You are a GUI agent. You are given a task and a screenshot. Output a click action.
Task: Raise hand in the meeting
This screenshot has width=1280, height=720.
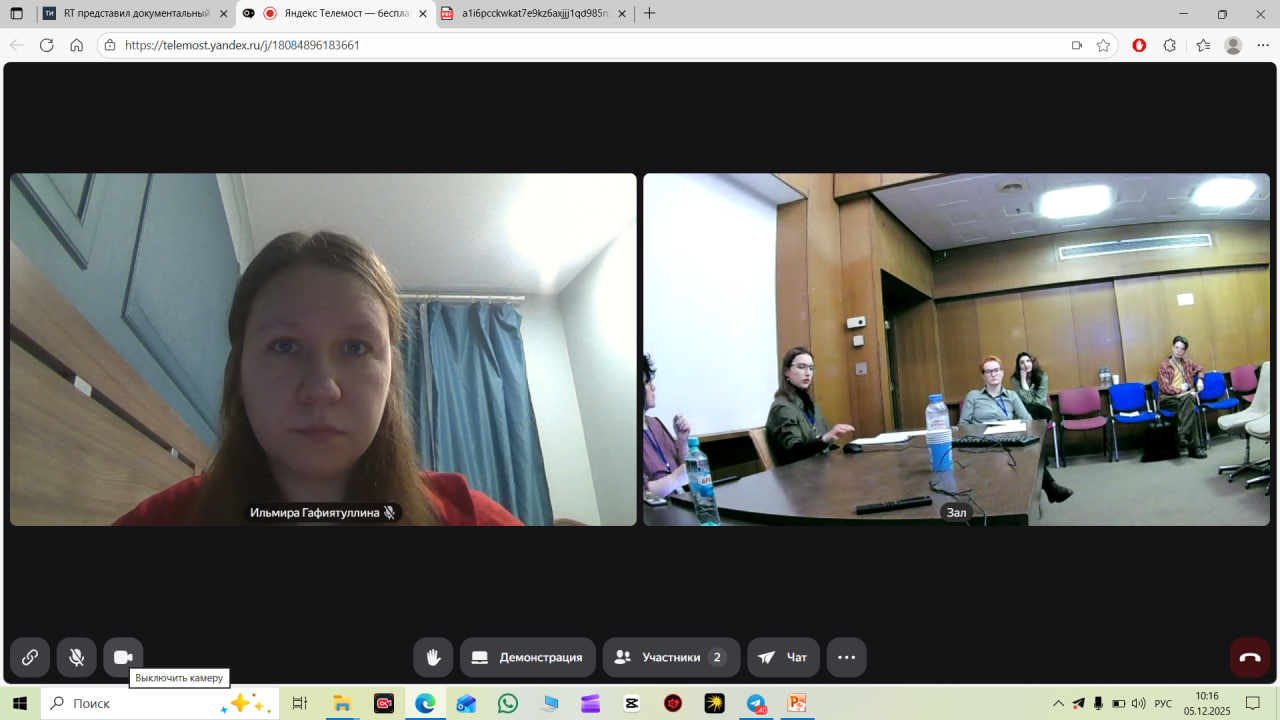433,657
